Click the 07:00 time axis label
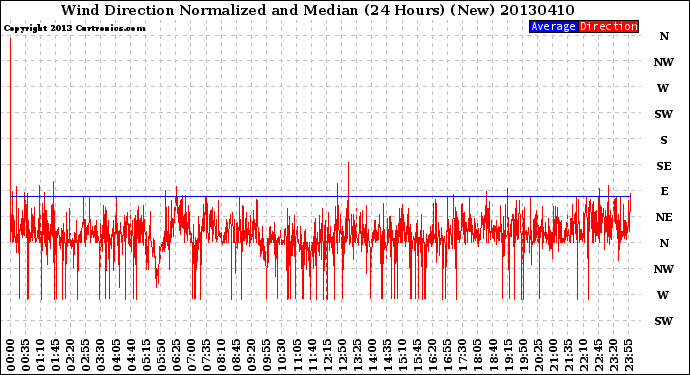This screenshot has width=690, height=375. [x=191, y=355]
